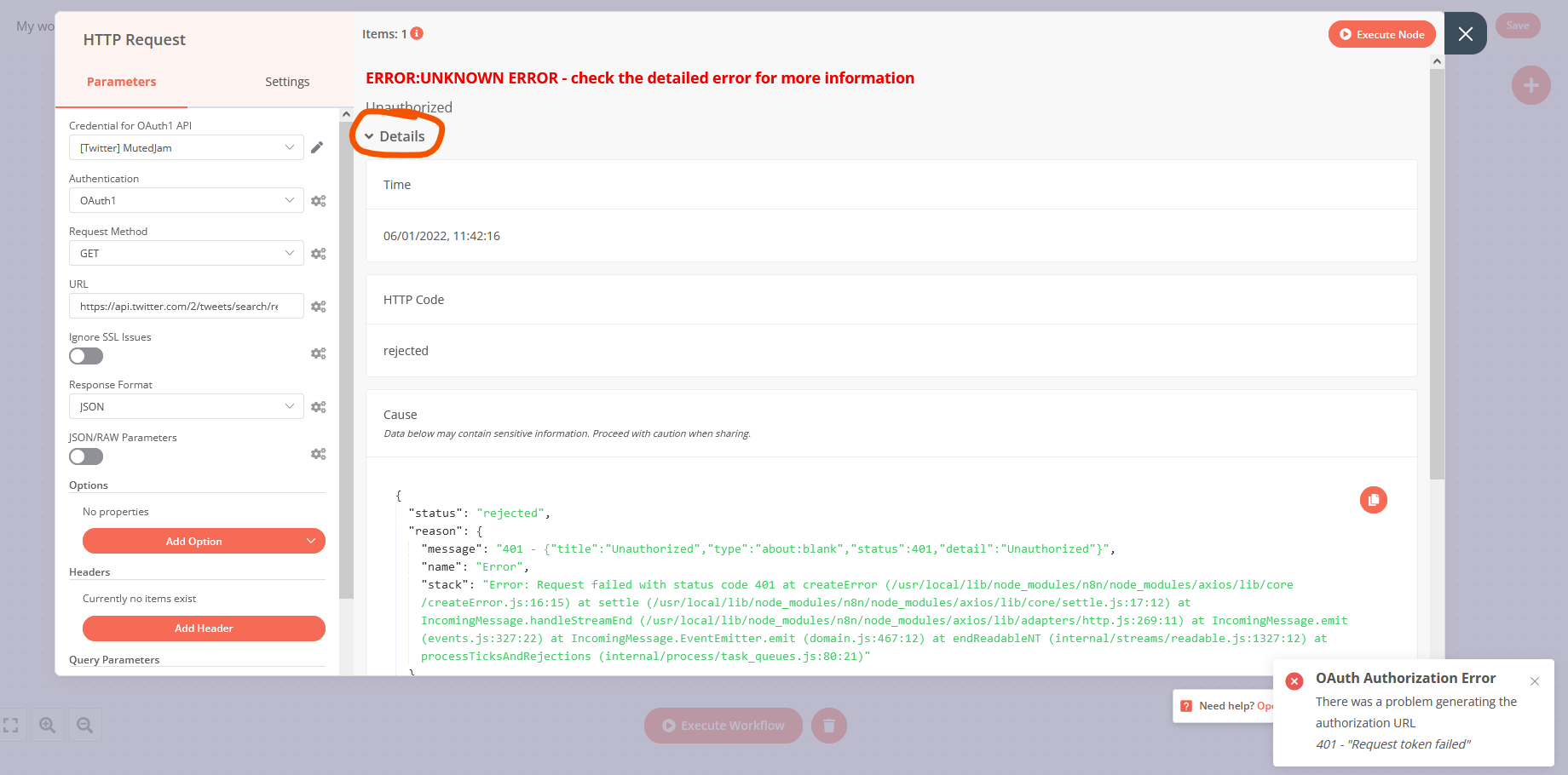Open expression settings gear next to Authentication
Image resolution: width=1568 pixels, height=775 pixels.
318,200
